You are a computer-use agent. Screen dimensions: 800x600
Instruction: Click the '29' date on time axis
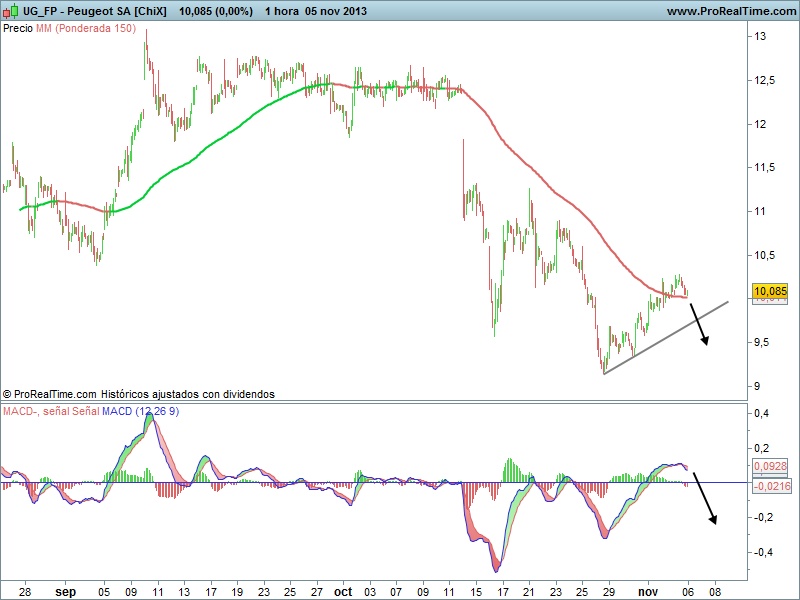point(608,592)
